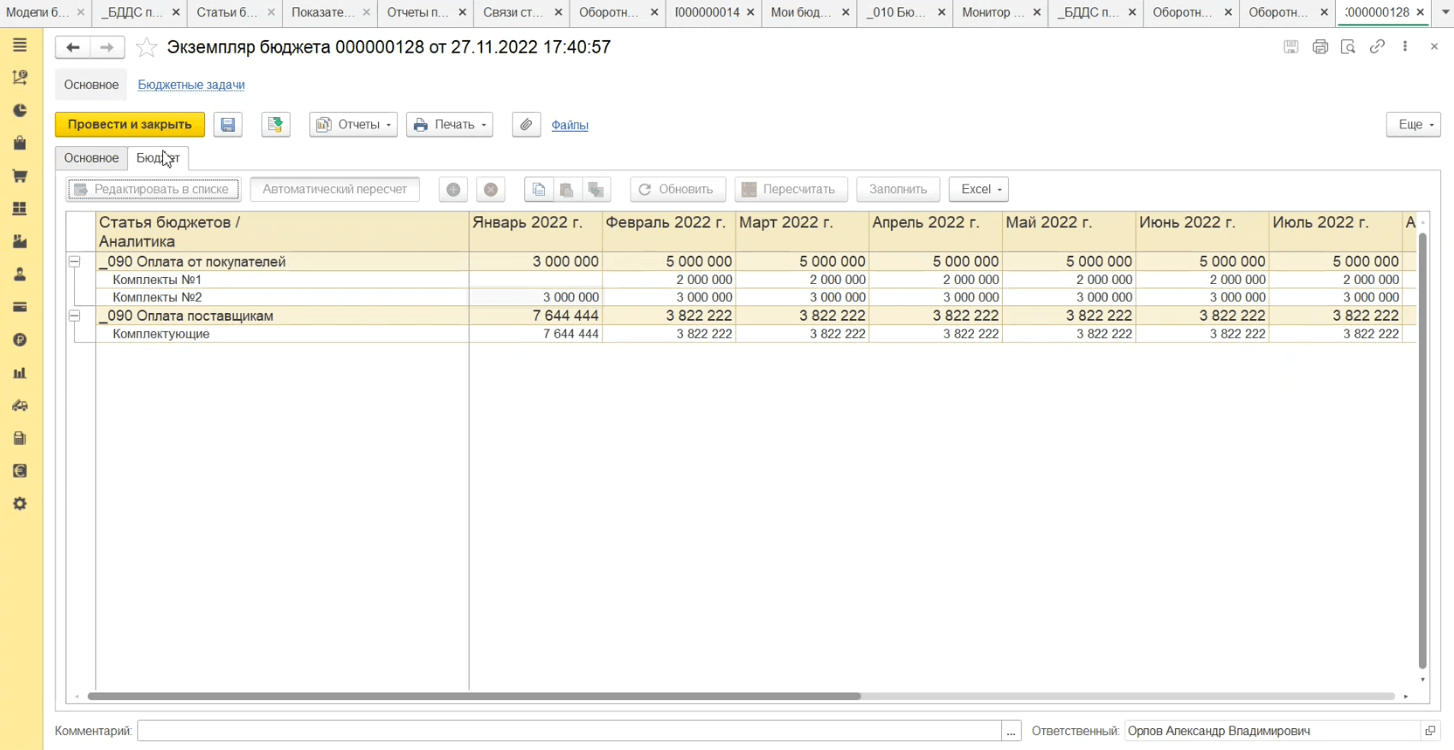Click the horizontal scrollbar of budget table
Viewport: 1454px width, 750px height.
click(474, 696)
